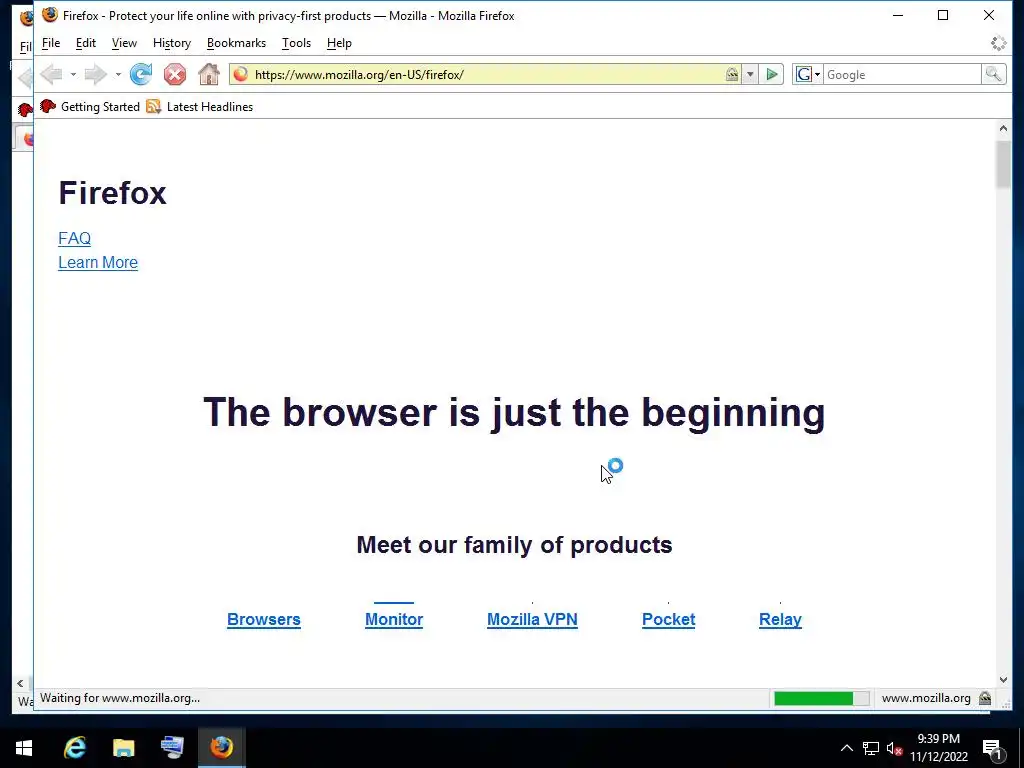
Task: Click 'Waiting for www.mozilla.org...' status text
Action: coord(120,698)
